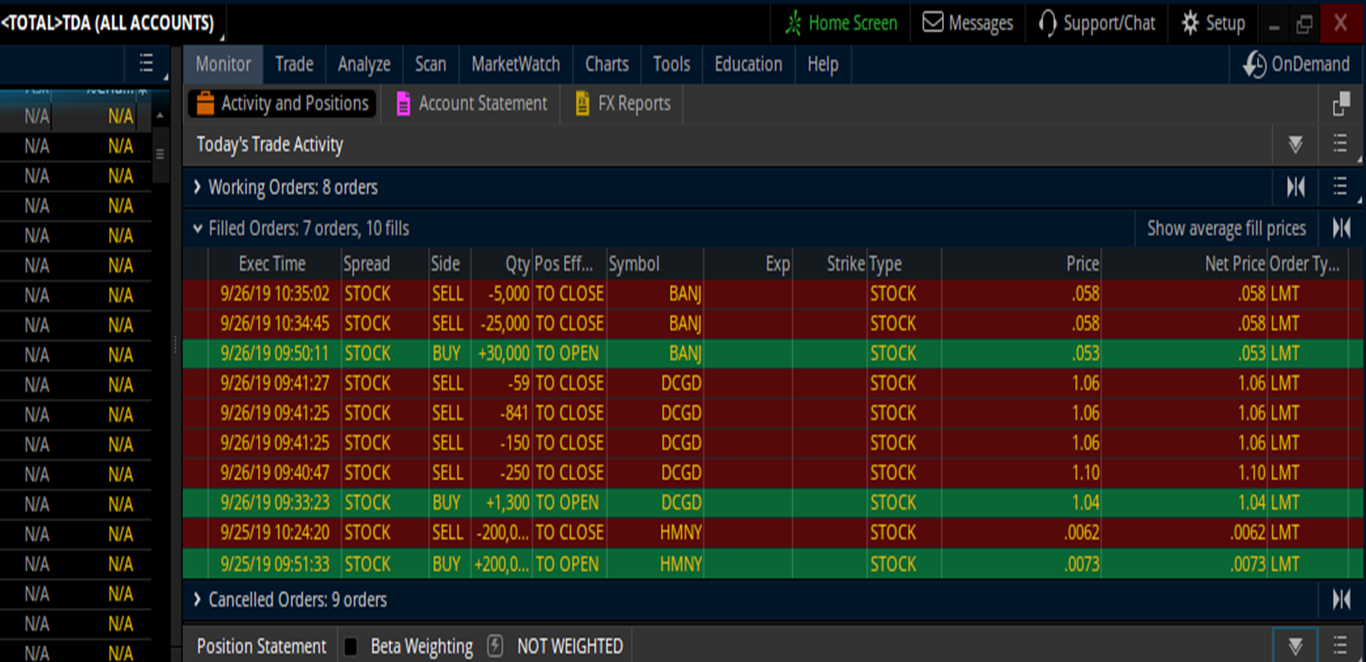
Task: Open the Setup gear menu
Action: click(1212, 23)
